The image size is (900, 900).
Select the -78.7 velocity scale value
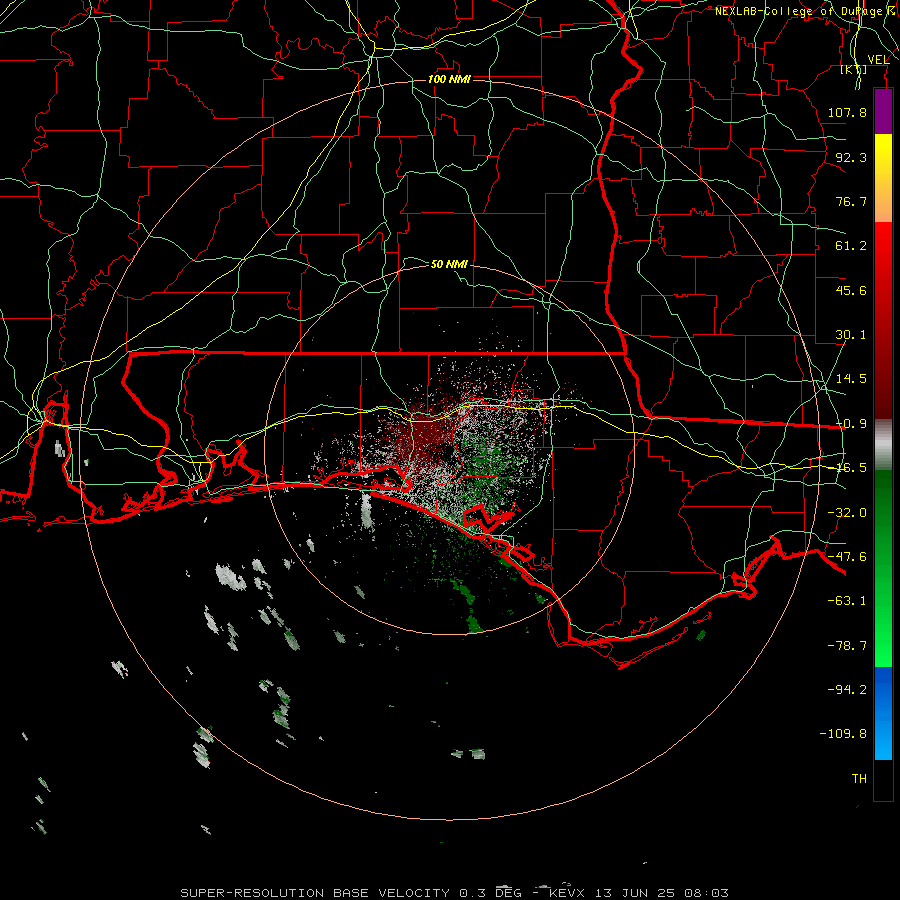click(847, 646)
